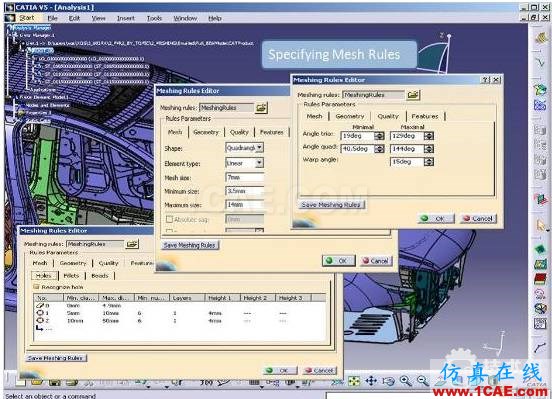Open the Window menu

coord(185,18)
